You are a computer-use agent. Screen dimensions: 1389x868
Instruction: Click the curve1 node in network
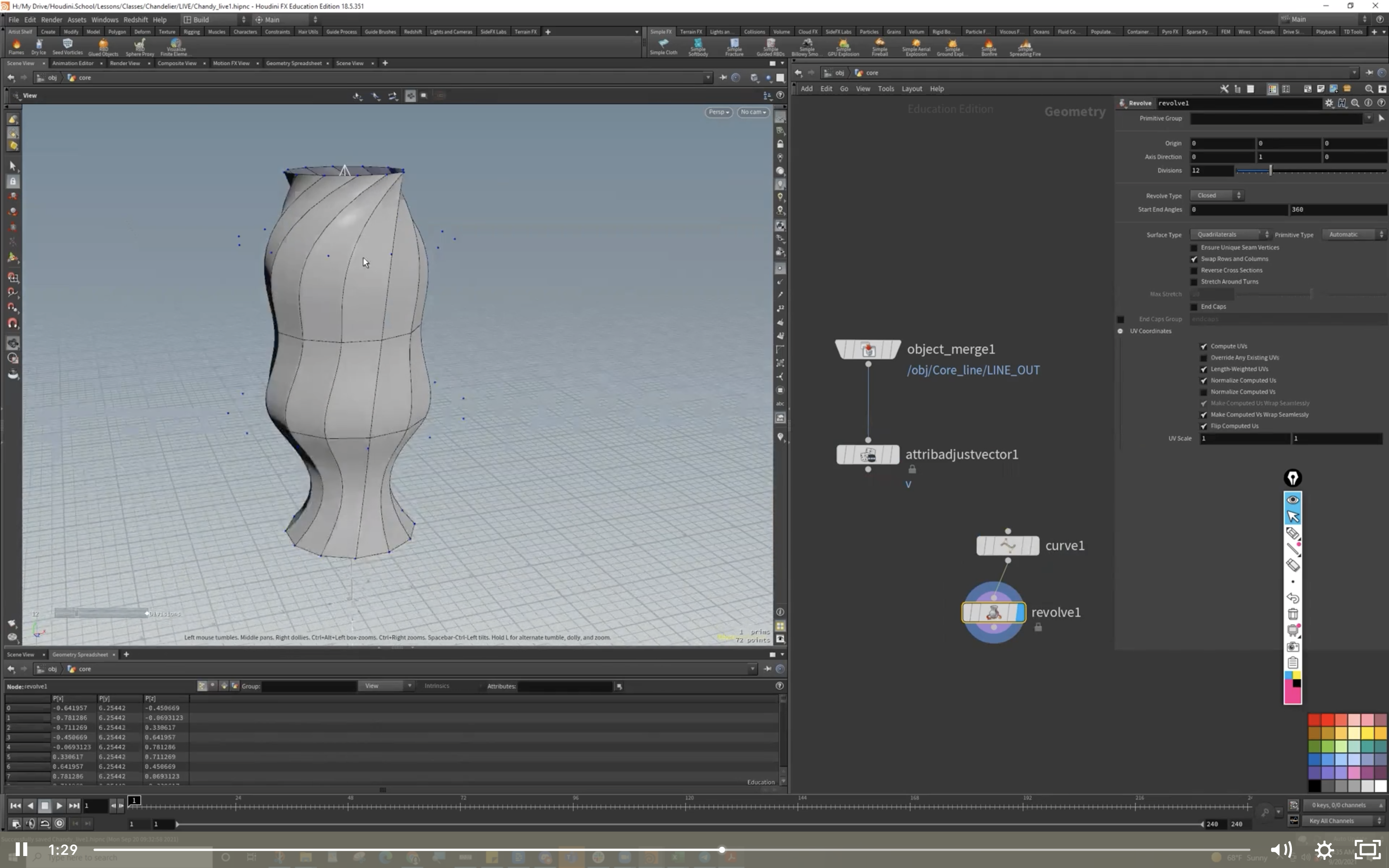(1007, 545)
